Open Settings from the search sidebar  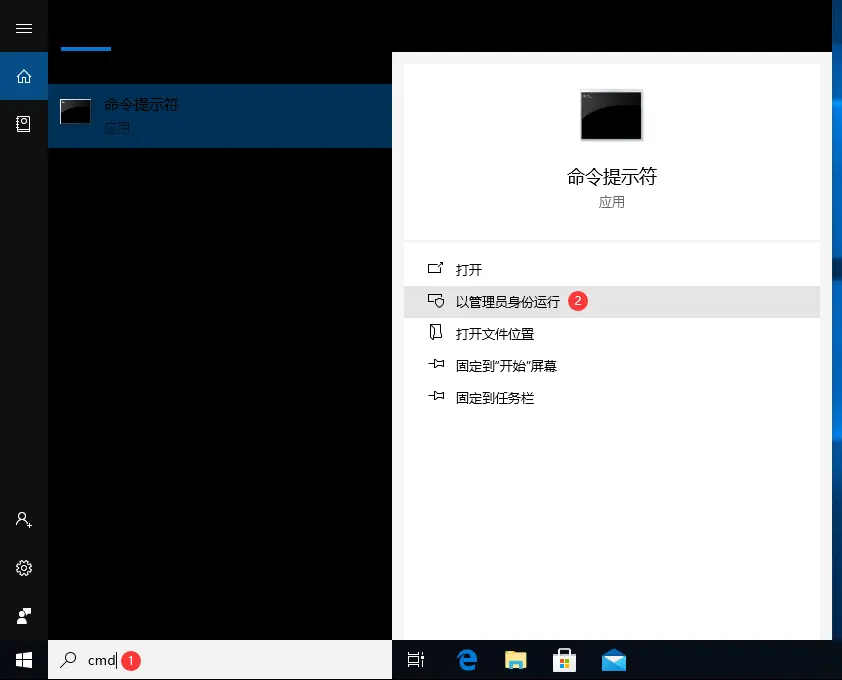(24, 567)
